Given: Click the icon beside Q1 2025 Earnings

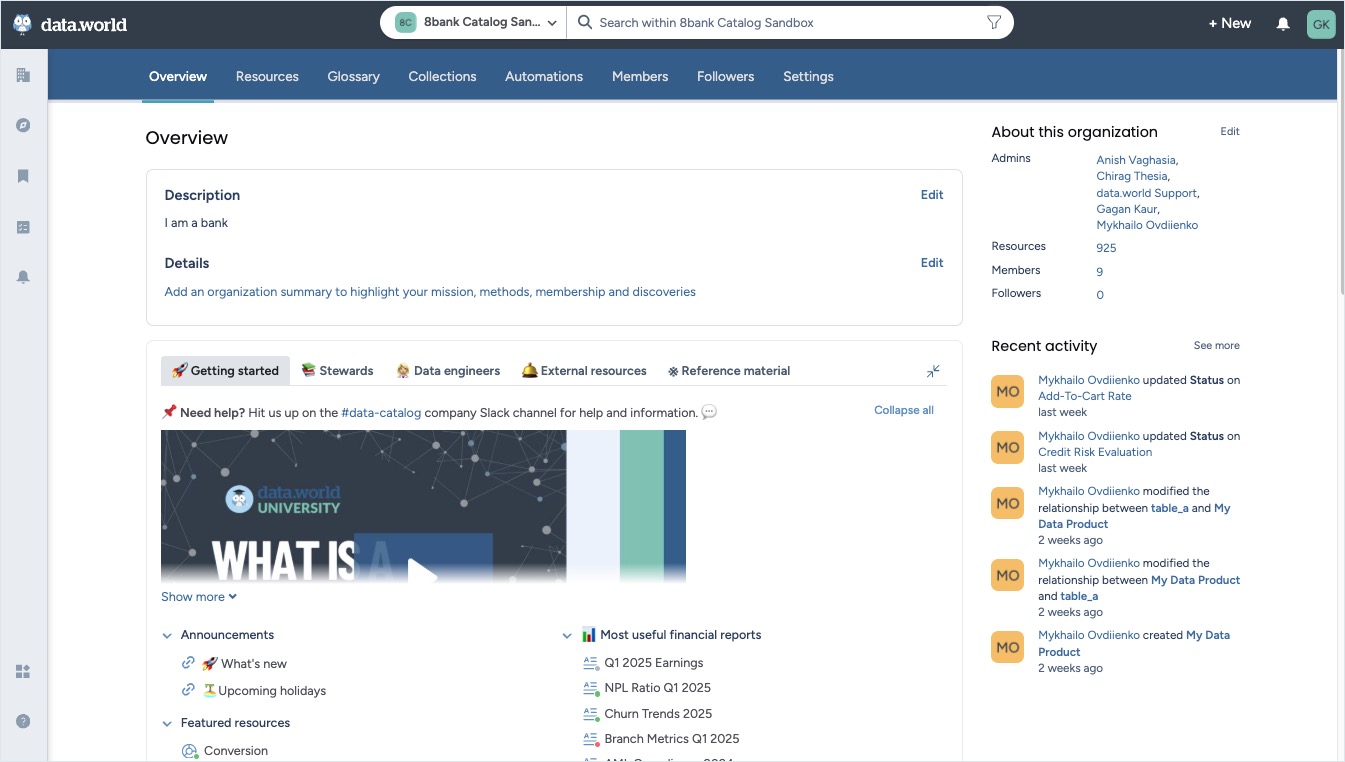Looking at the screenshot, I should 590,663.
